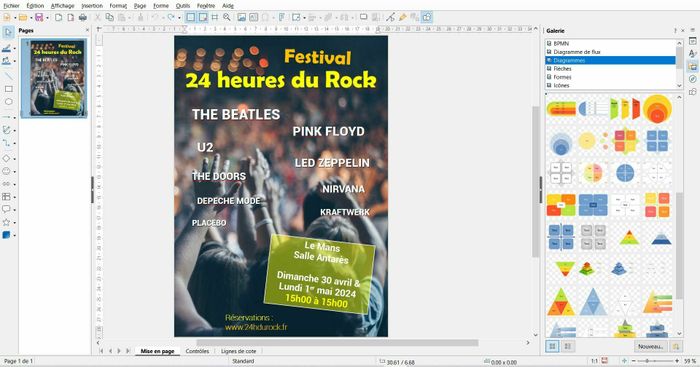This screenshot has height=367, width=700.
Task: Toggle the Helplines While Moving button
Action: 203,17
